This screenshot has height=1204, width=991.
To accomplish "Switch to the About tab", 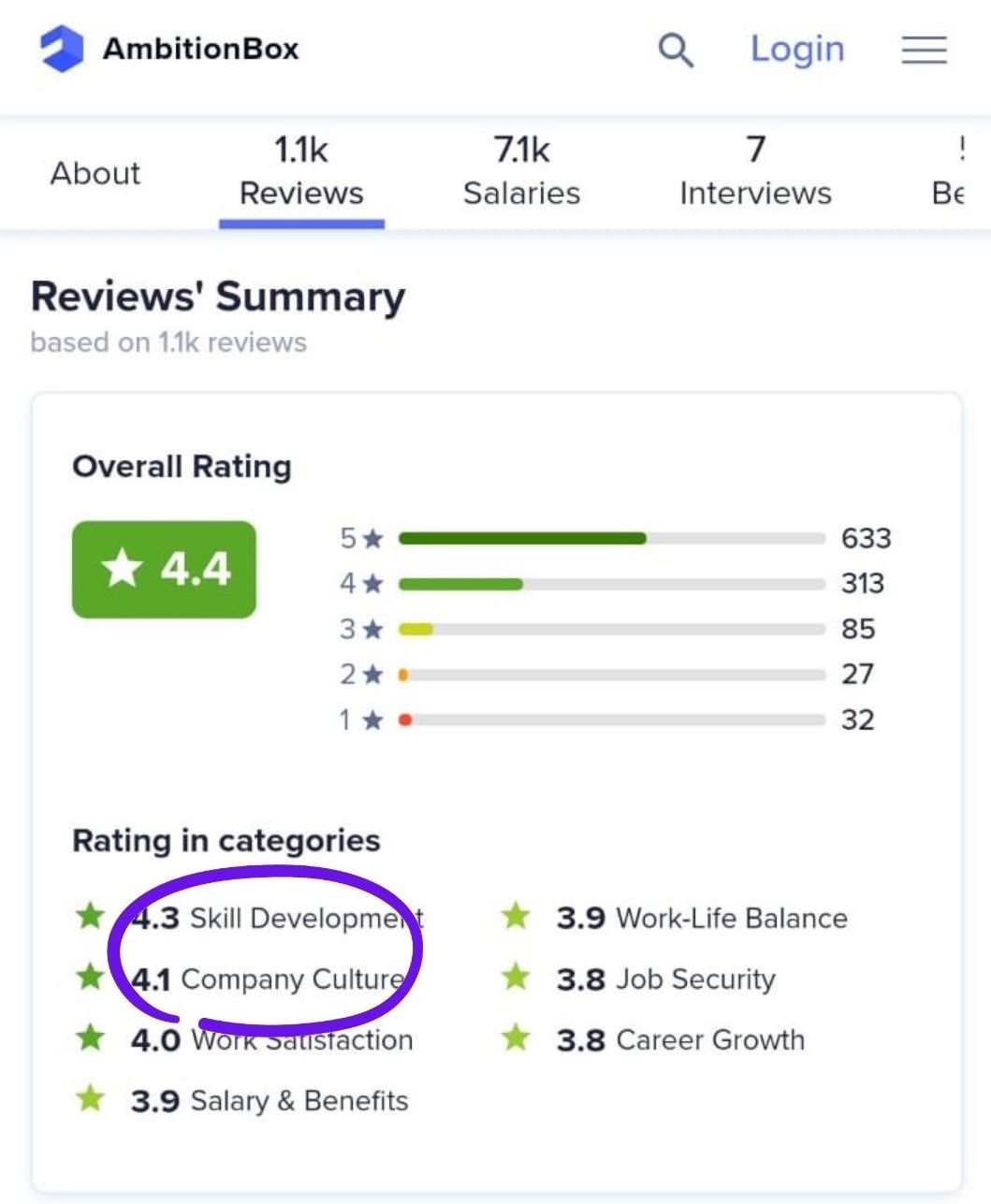I will [x=95, y=173].
